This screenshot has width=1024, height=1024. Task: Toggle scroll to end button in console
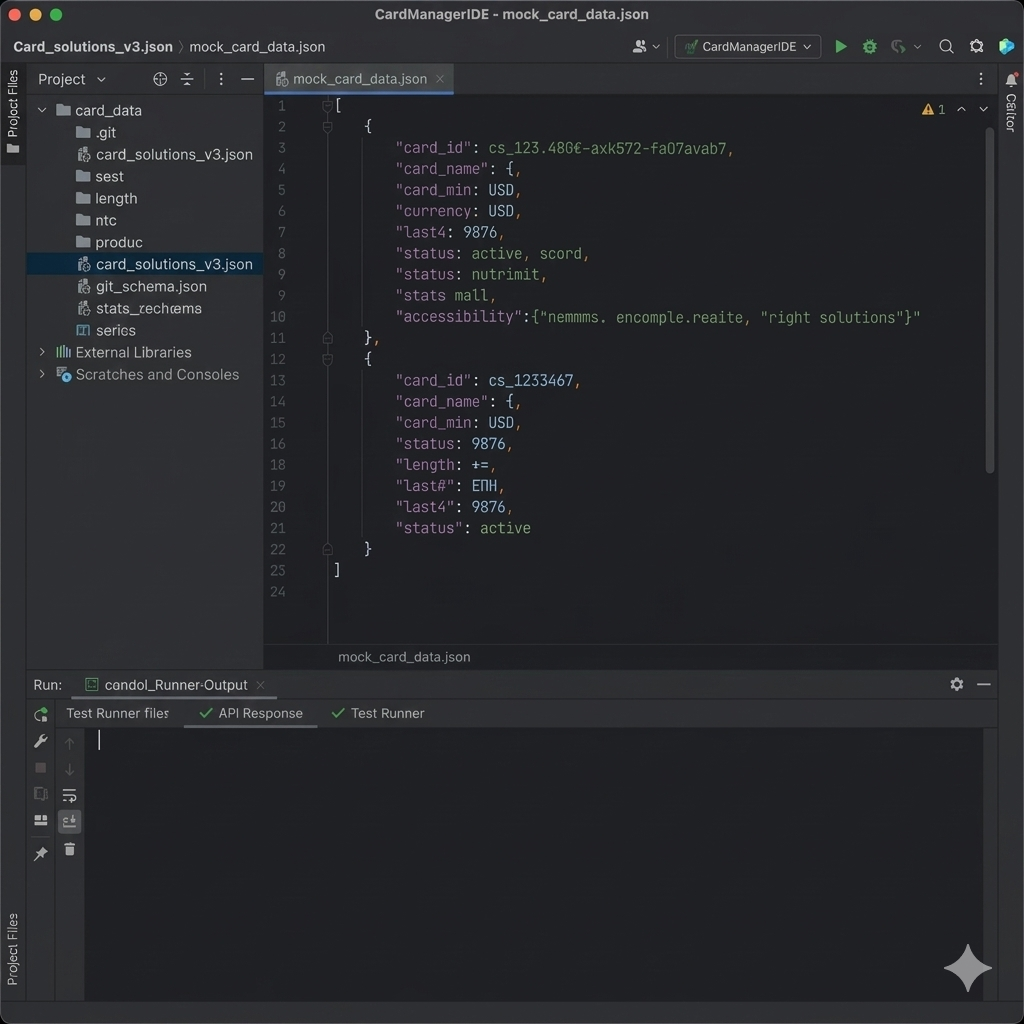coord(69,821)
